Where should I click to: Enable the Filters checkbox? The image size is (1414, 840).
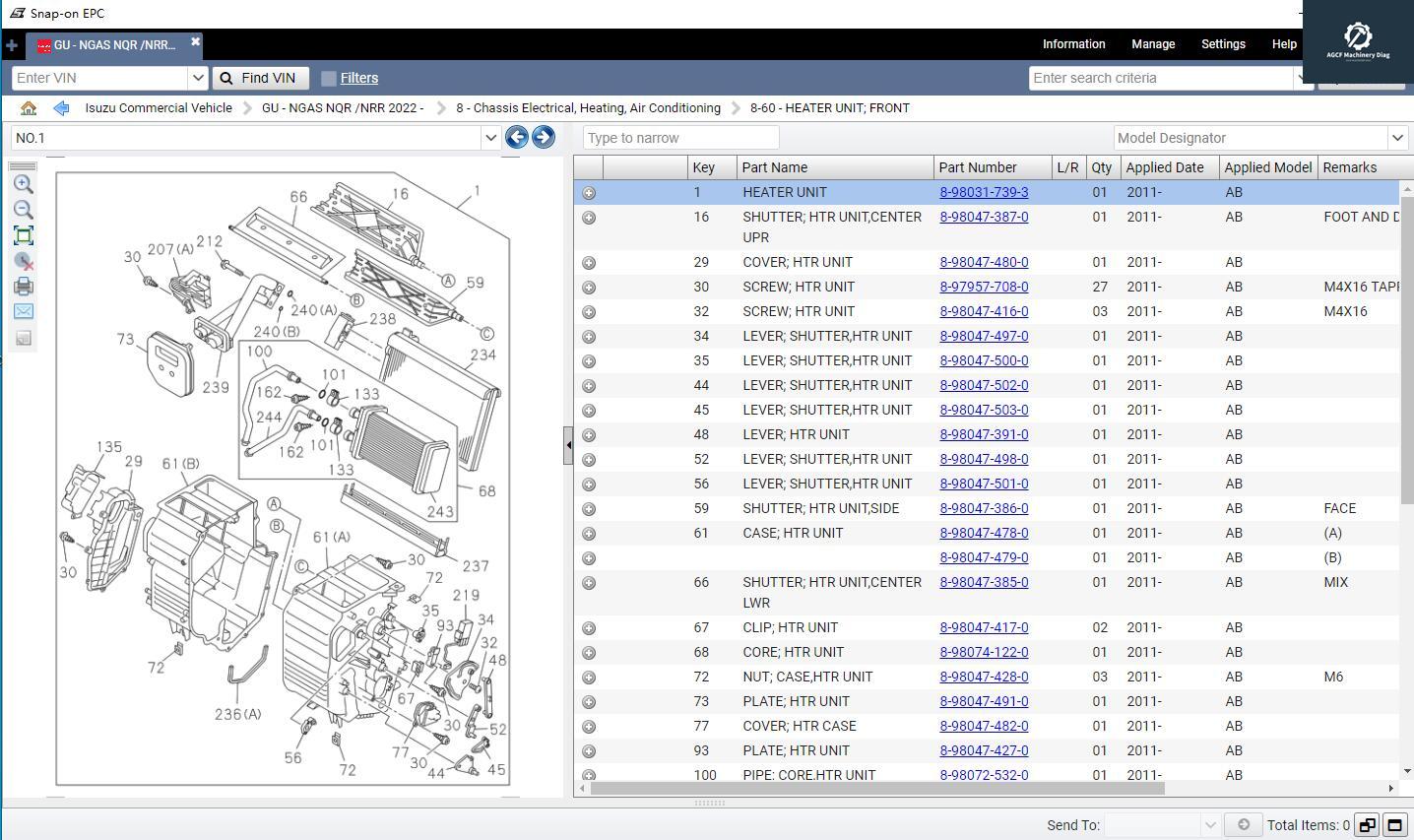coord(329,78)
